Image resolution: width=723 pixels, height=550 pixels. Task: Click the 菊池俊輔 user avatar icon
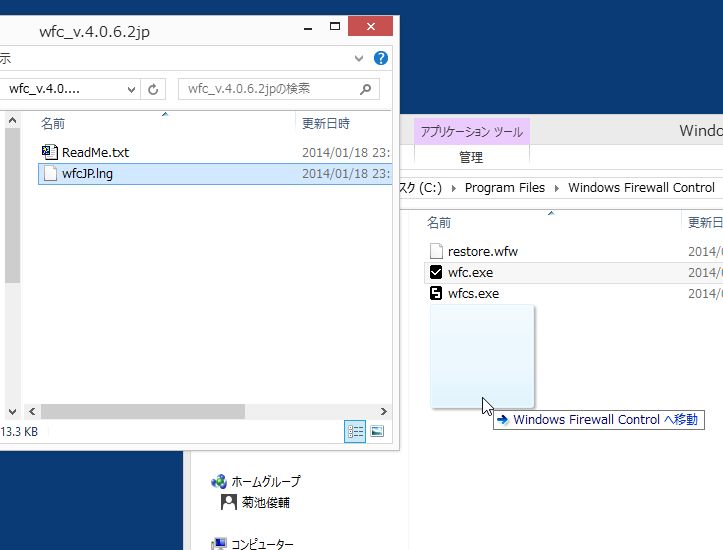point(229,502)
